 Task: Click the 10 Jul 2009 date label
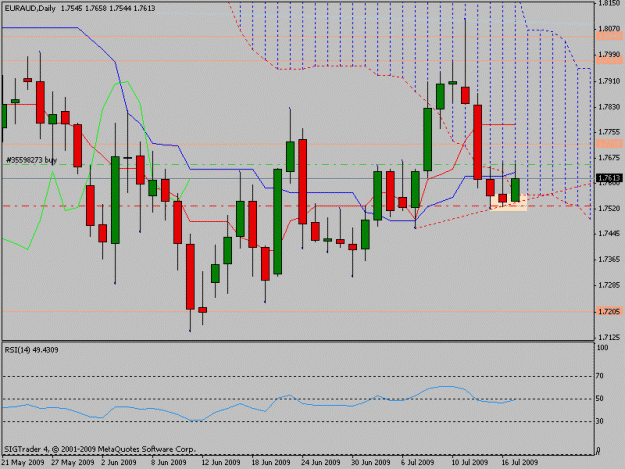(x=470, y=462)
